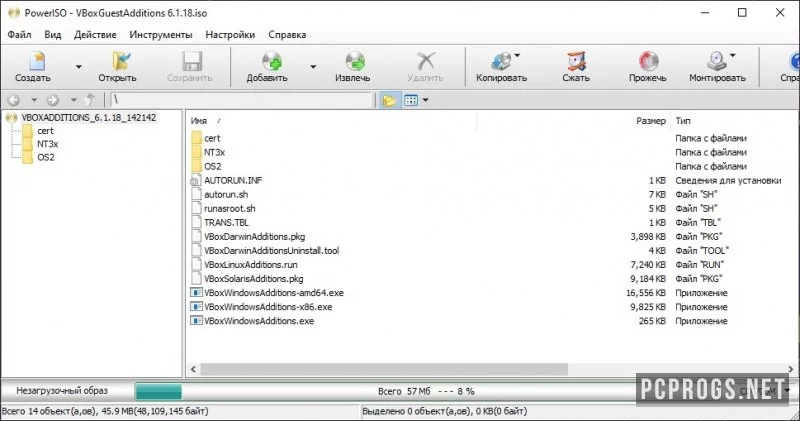Open the Действие menu
800x421 pixels.
tap(95, 35)
